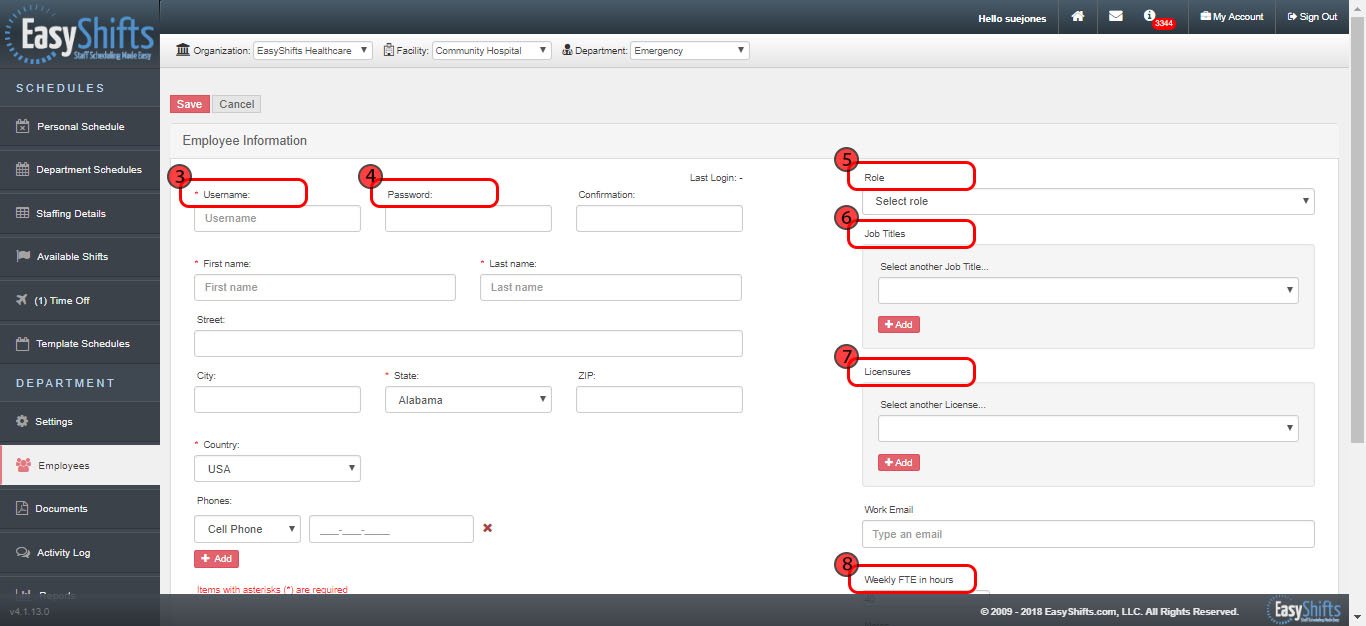1366x626 pixels.
Task: Focus the Street address field
Action: click(468, 343)
